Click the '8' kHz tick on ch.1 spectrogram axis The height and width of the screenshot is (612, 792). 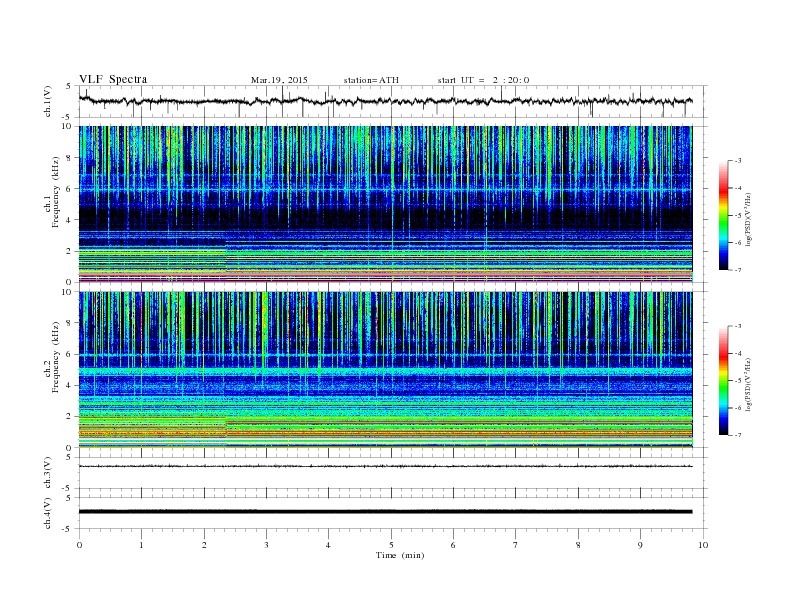coord(69,158)
